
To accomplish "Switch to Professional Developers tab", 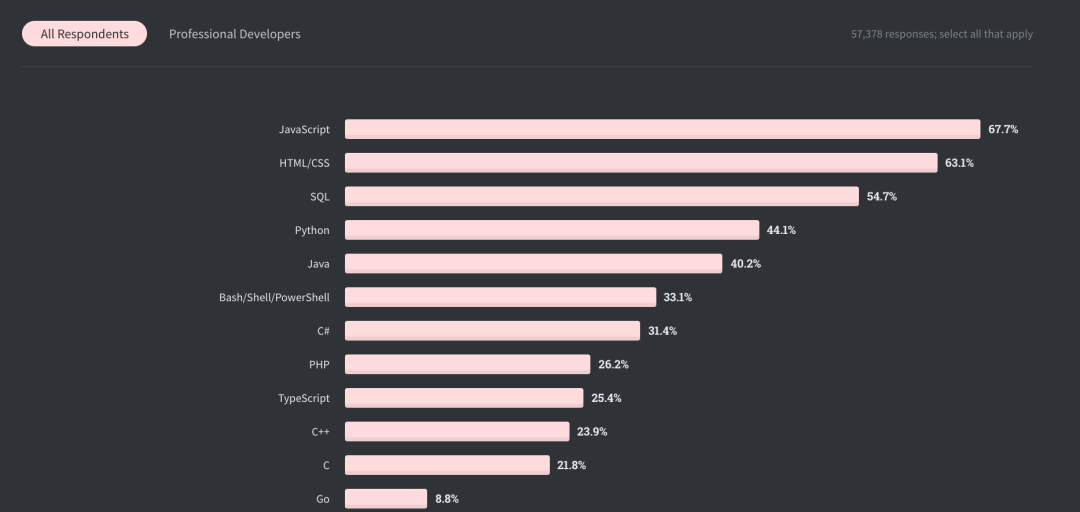I will pos(235,34).
